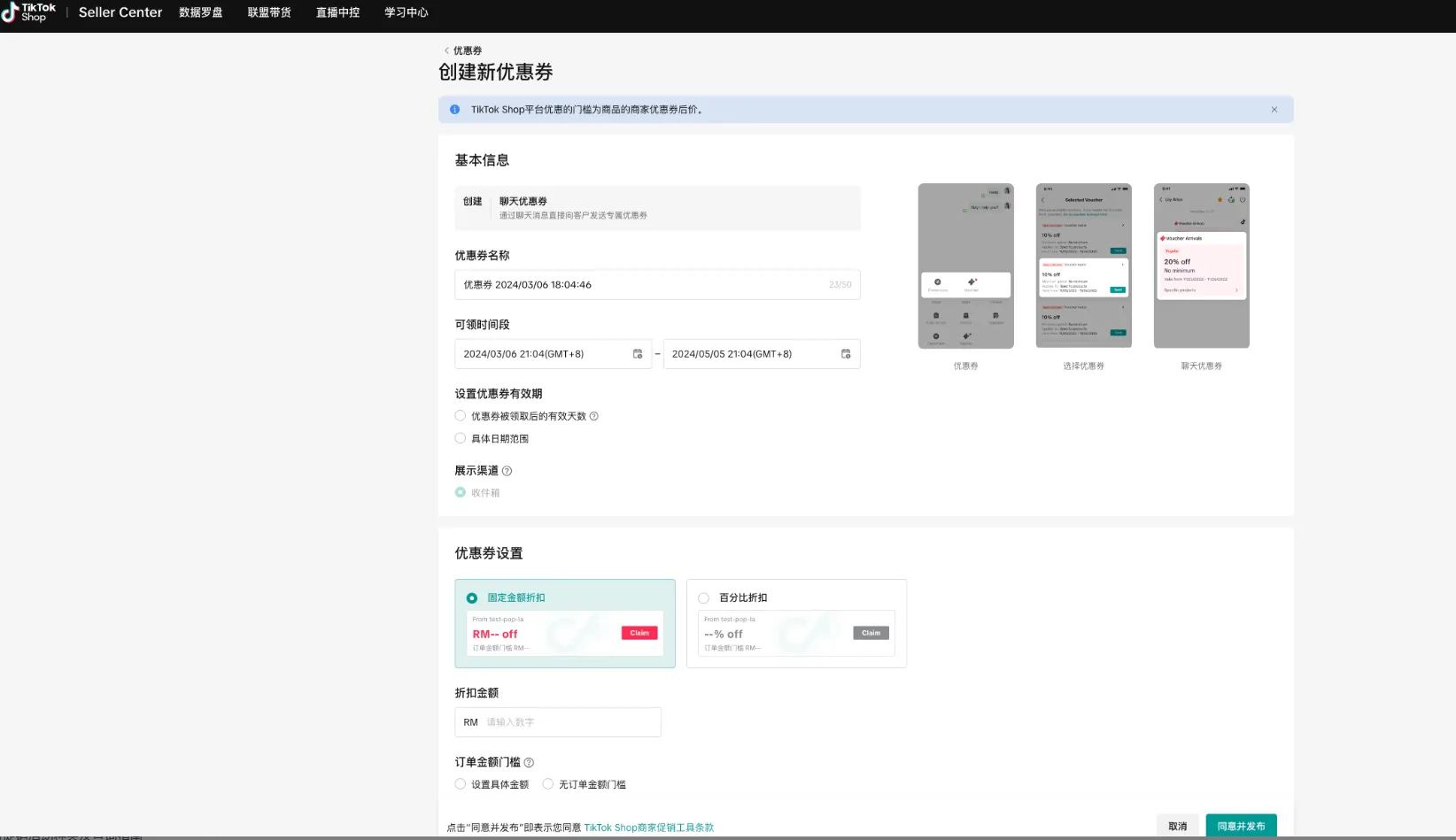The image size is (1456, 840).
Task: Open the 联盟带货 menu
Action: 269,12
